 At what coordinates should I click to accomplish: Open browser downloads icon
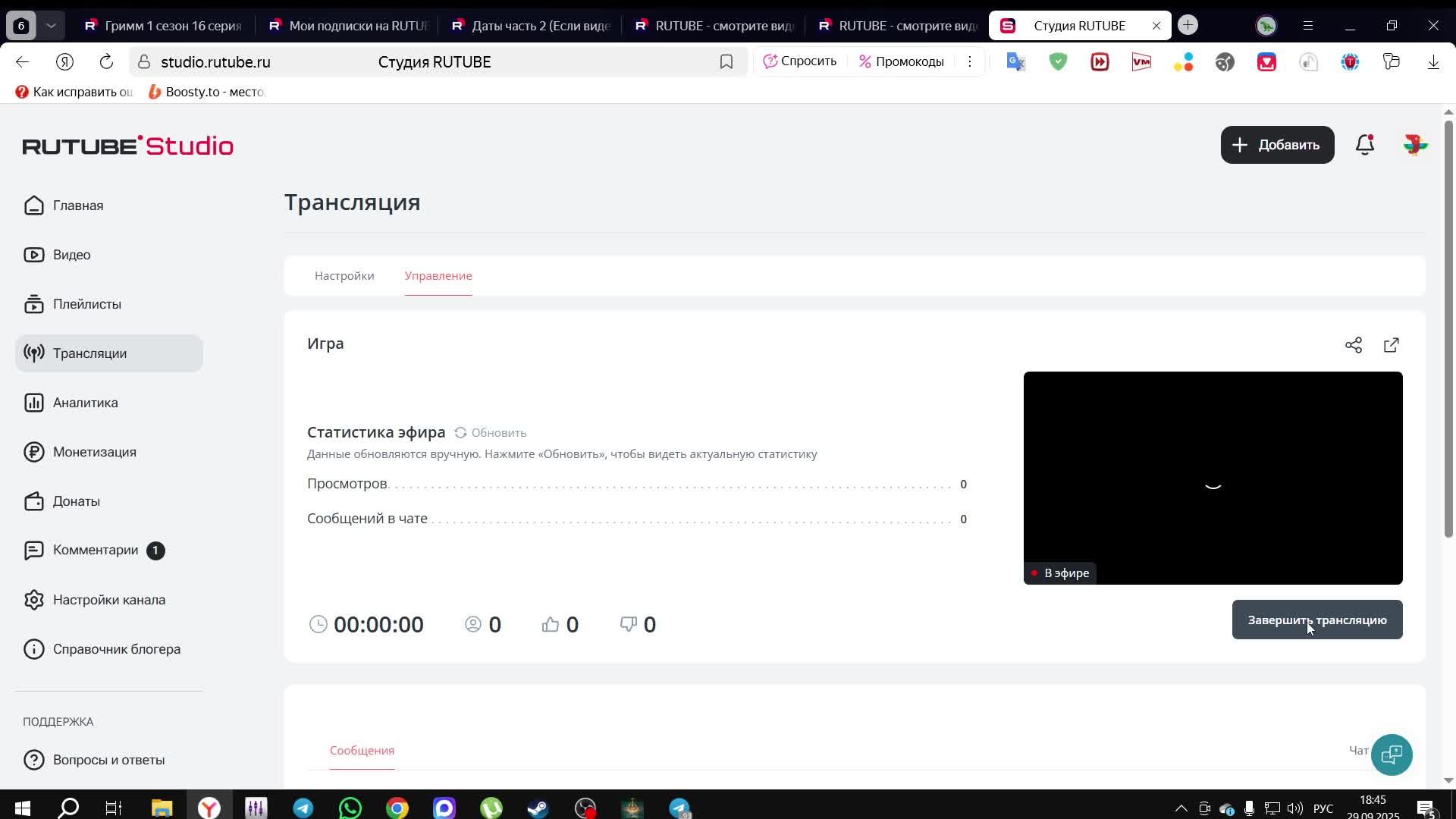[x=1433, y=62]
